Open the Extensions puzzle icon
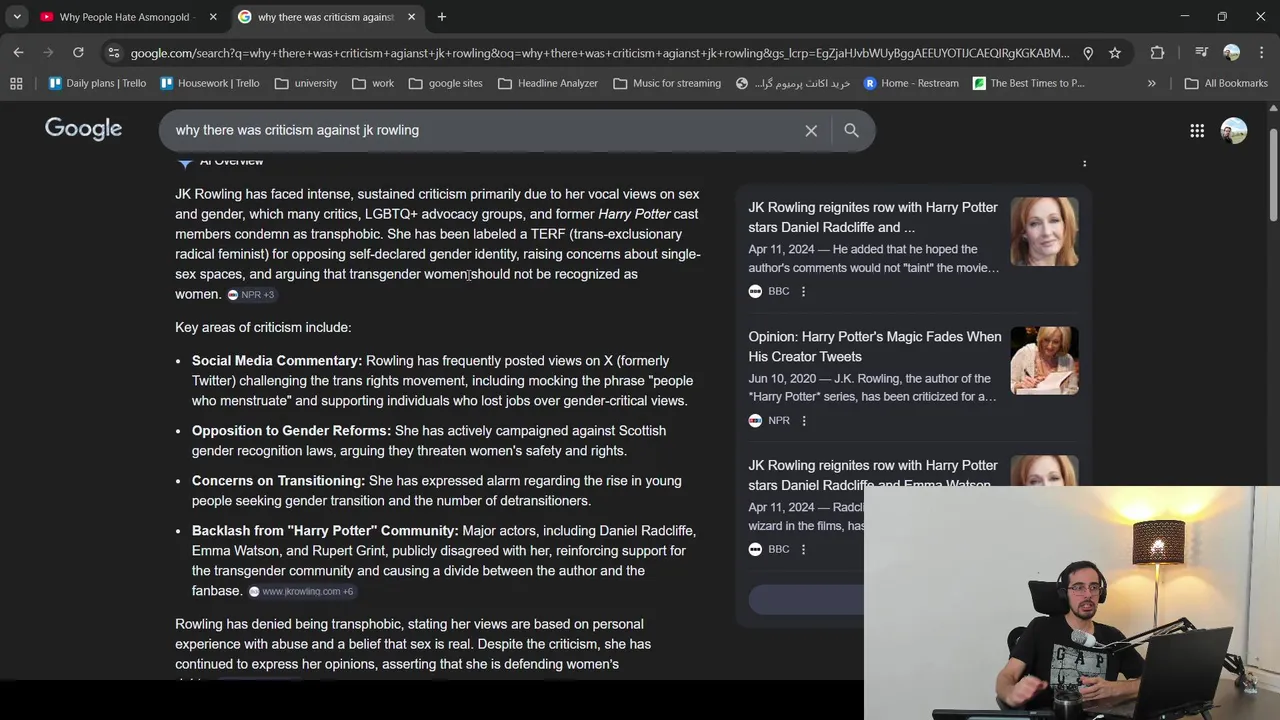1280x720 pixels. click(1157, 53)
